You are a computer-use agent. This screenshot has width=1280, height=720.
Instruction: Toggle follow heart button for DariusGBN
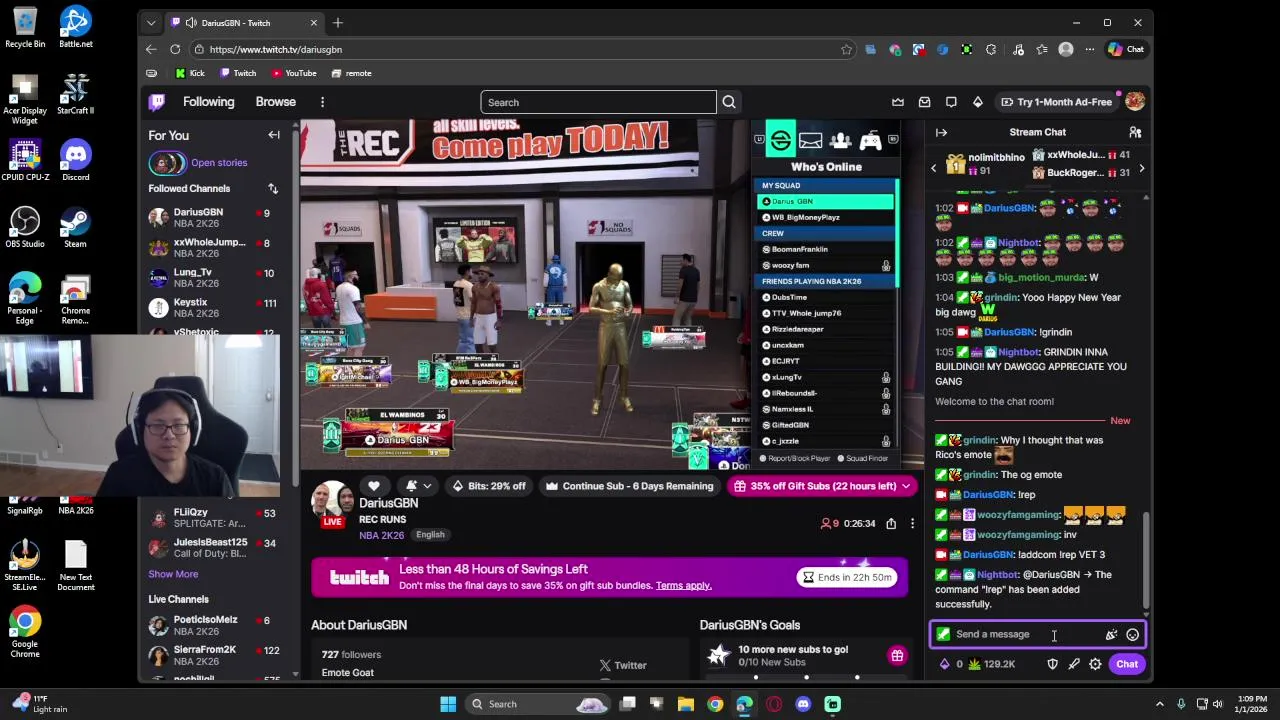coord(374,486)
